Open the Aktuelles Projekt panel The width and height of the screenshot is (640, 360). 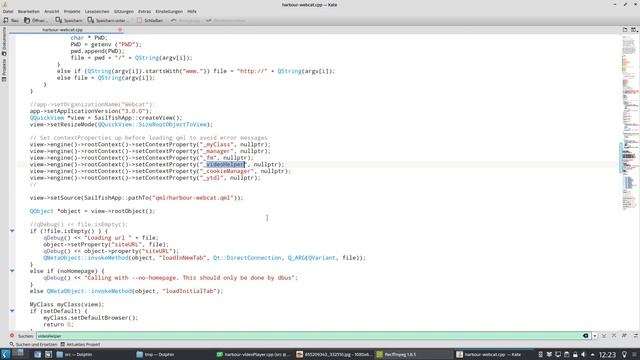click(x=80, y=344)
